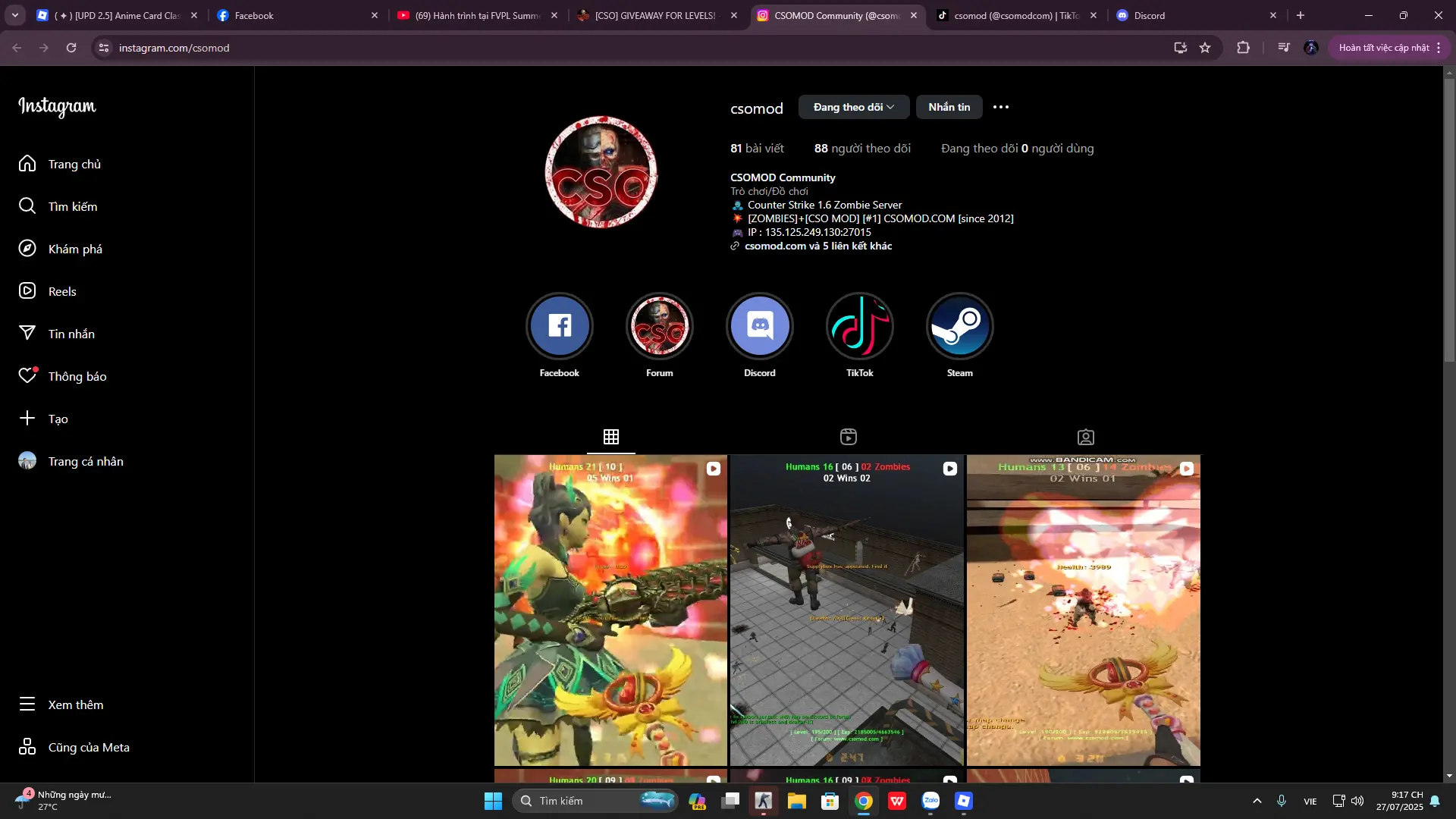The width and height of the screenshot is (1456, 819).
Task: Open the tab search dropdown arrow
Action: click(15, 15)
